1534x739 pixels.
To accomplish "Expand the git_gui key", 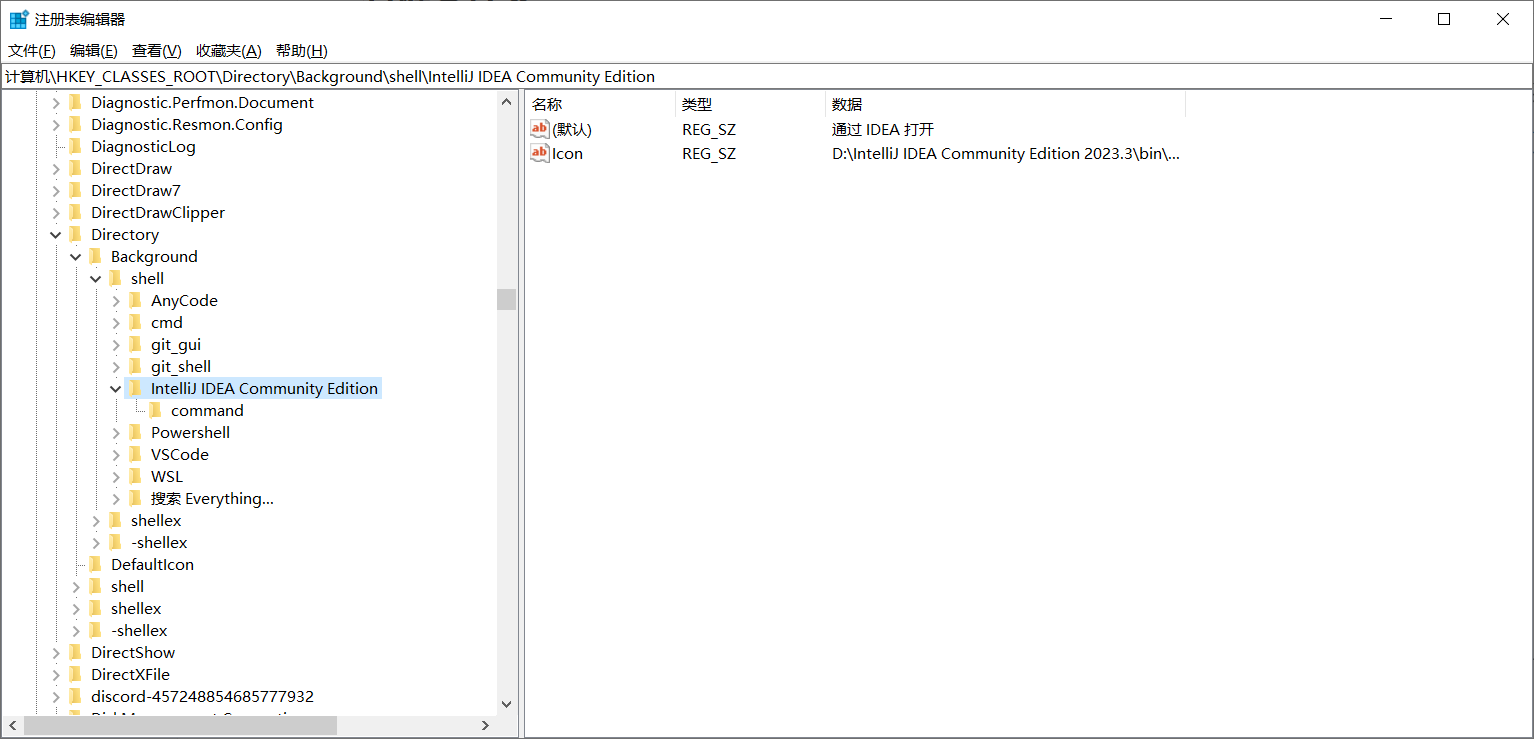I will coord(116,345).
